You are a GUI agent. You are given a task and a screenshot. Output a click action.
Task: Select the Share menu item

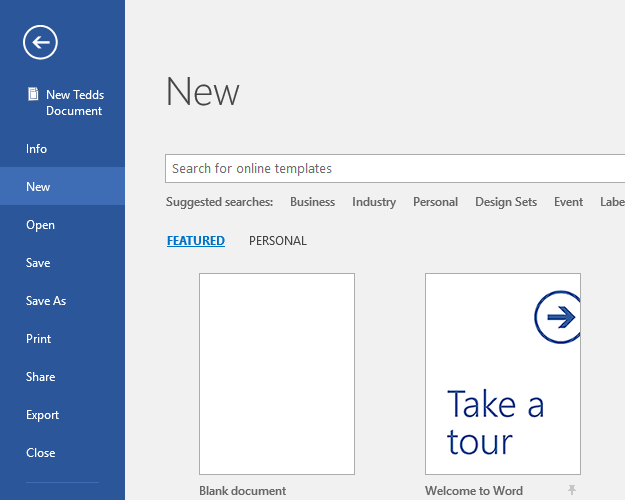pos(41,377)
